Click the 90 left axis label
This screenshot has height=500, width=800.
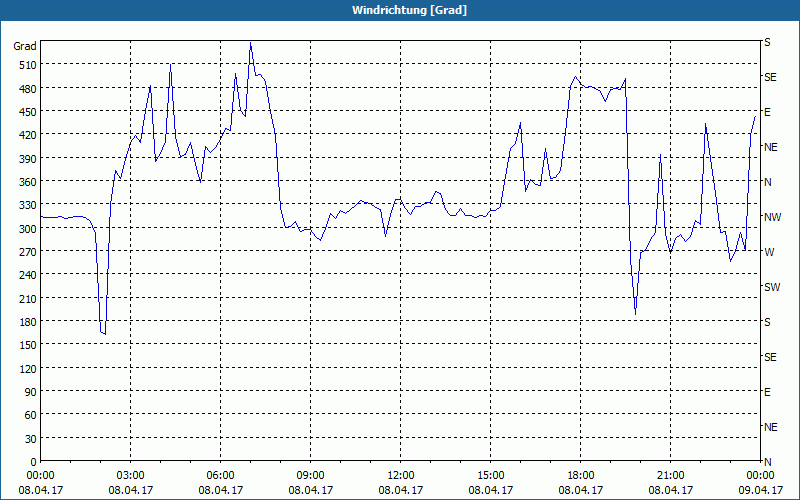click(31, 392)
